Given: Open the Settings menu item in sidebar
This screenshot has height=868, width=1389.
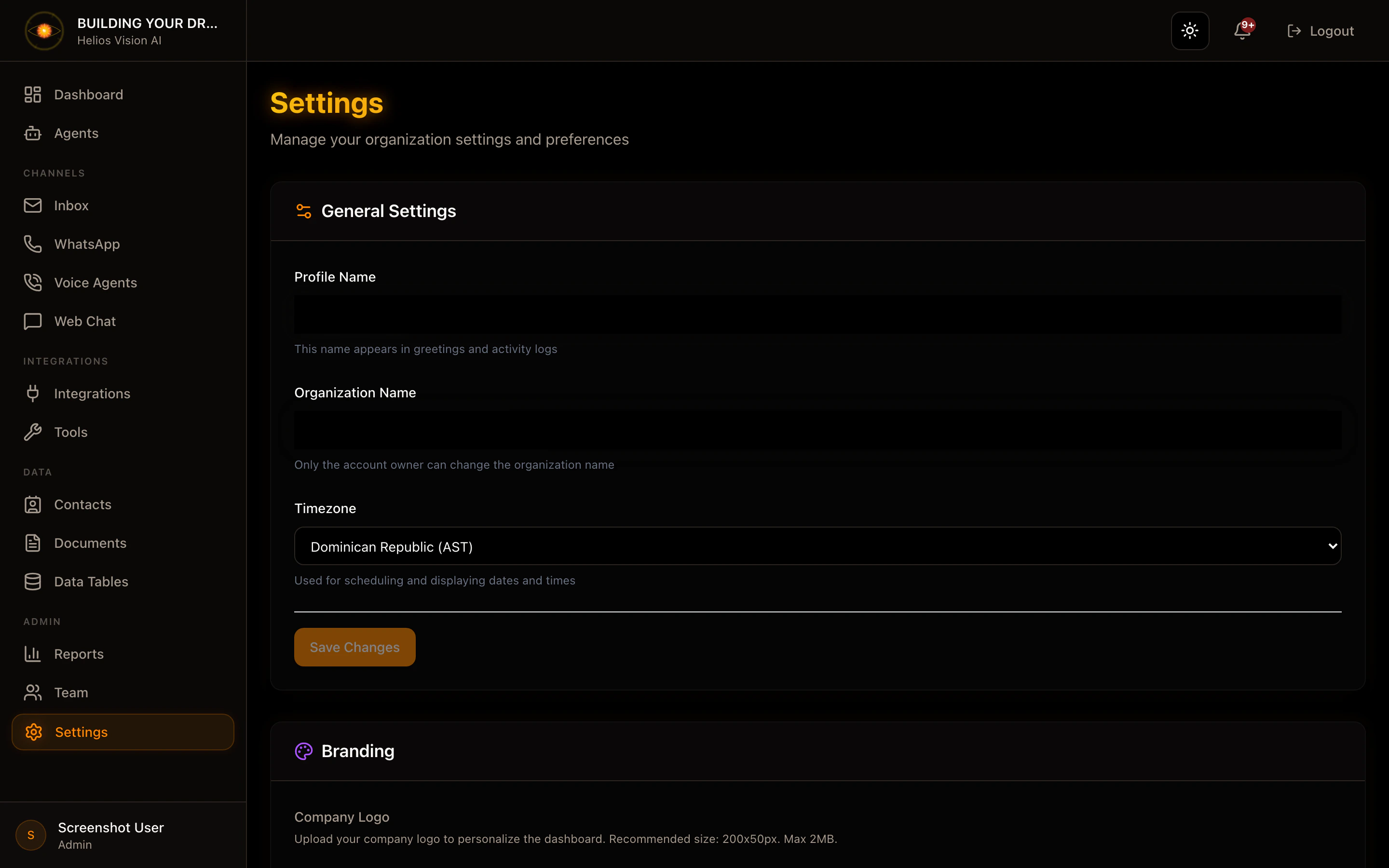Looking at the screenshot, I should tap(81, 732).
